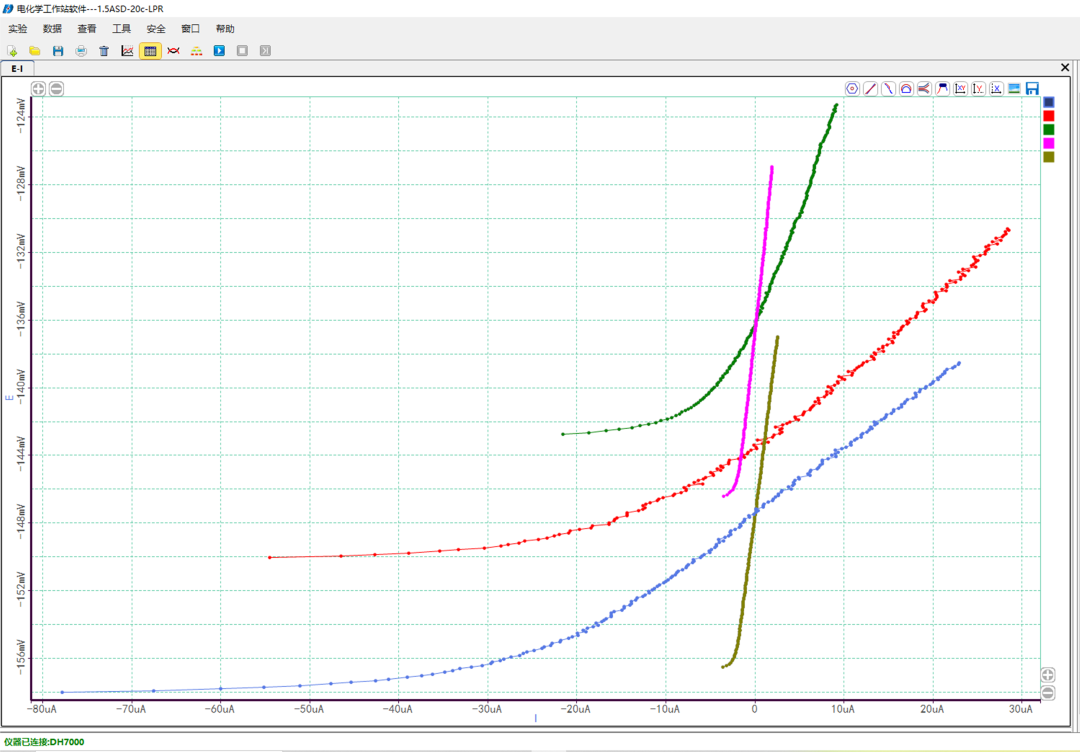The height and width of the screenshot is (752, 1080).
Task: Toggle the highlighted data table view
Action: (150, 51)
